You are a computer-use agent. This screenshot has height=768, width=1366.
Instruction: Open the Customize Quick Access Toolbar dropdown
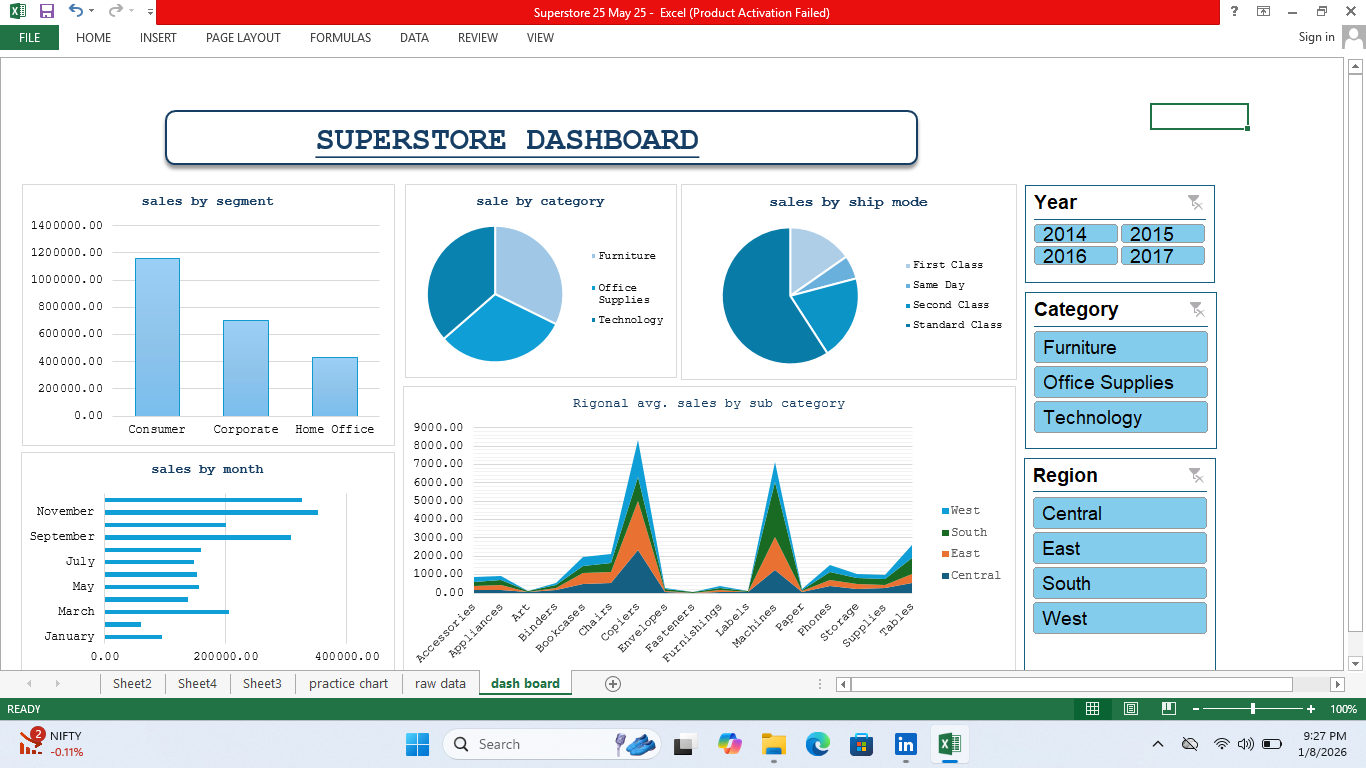[150, 12]
